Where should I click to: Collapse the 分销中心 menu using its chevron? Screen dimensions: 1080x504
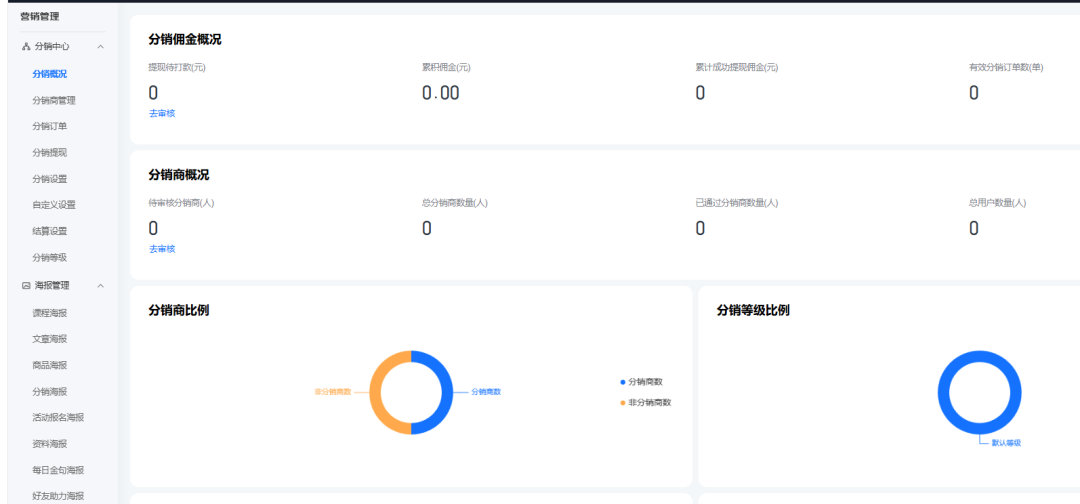[x=100, y=47]
